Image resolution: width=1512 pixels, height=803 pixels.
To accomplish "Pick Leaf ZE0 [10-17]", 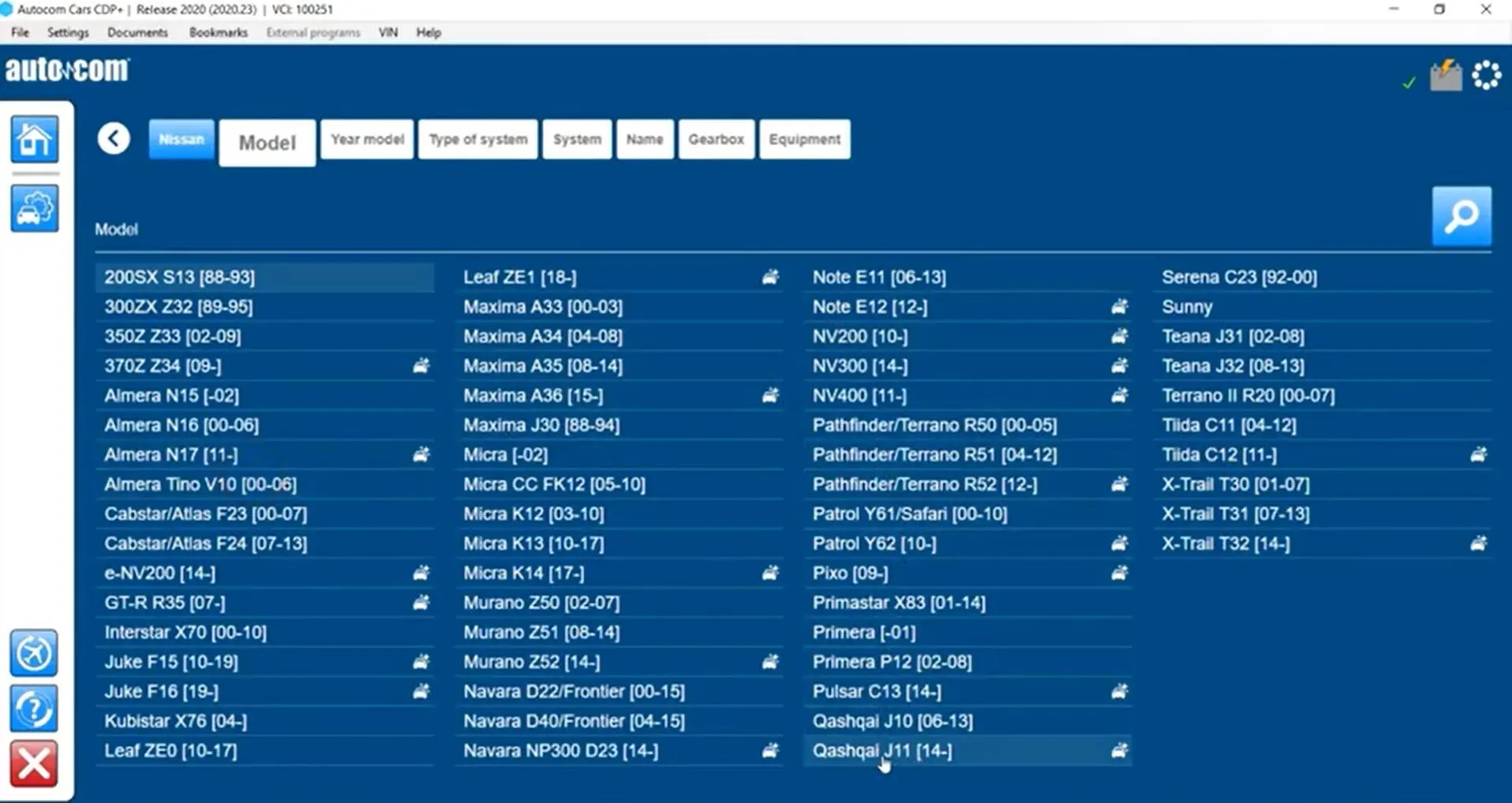I will point(265,751).
